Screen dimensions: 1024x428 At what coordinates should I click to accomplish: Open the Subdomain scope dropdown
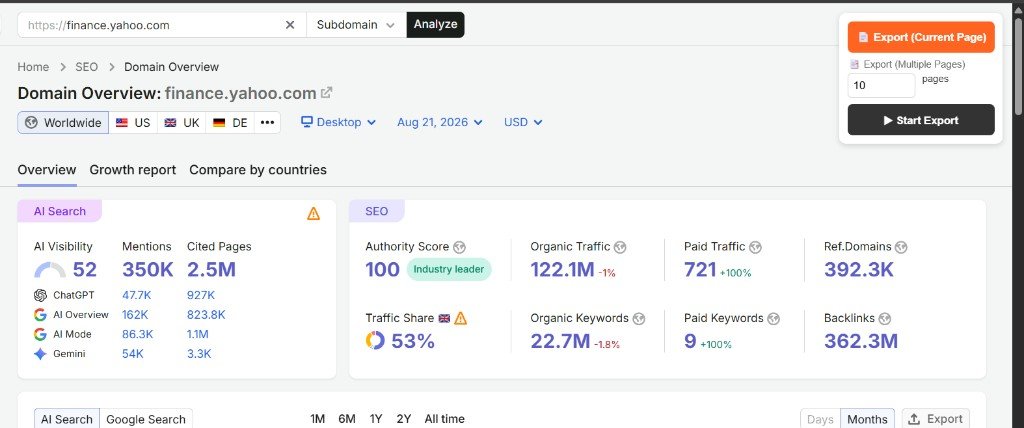(356, 25)
